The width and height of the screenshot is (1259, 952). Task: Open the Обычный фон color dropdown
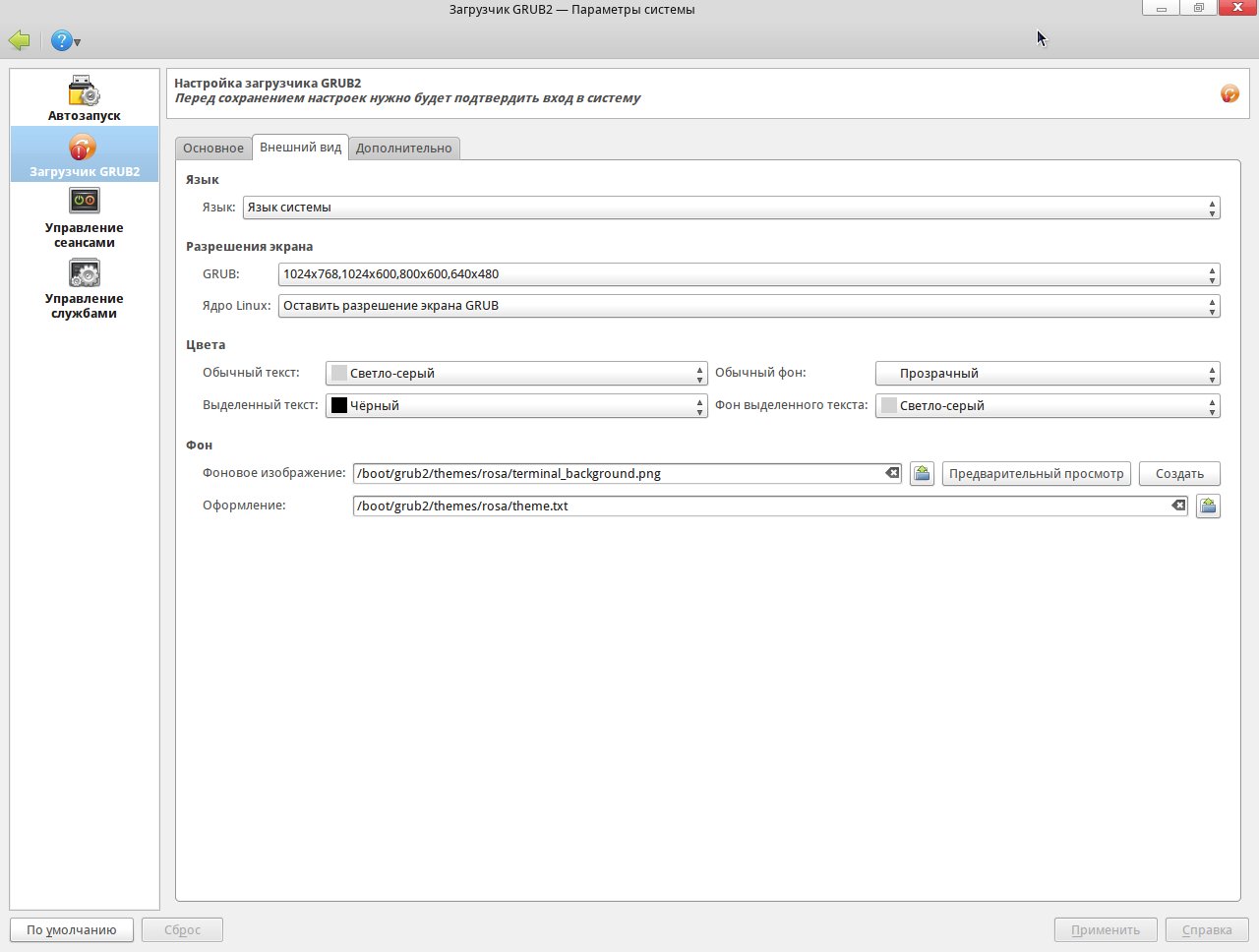[1047, 374]
